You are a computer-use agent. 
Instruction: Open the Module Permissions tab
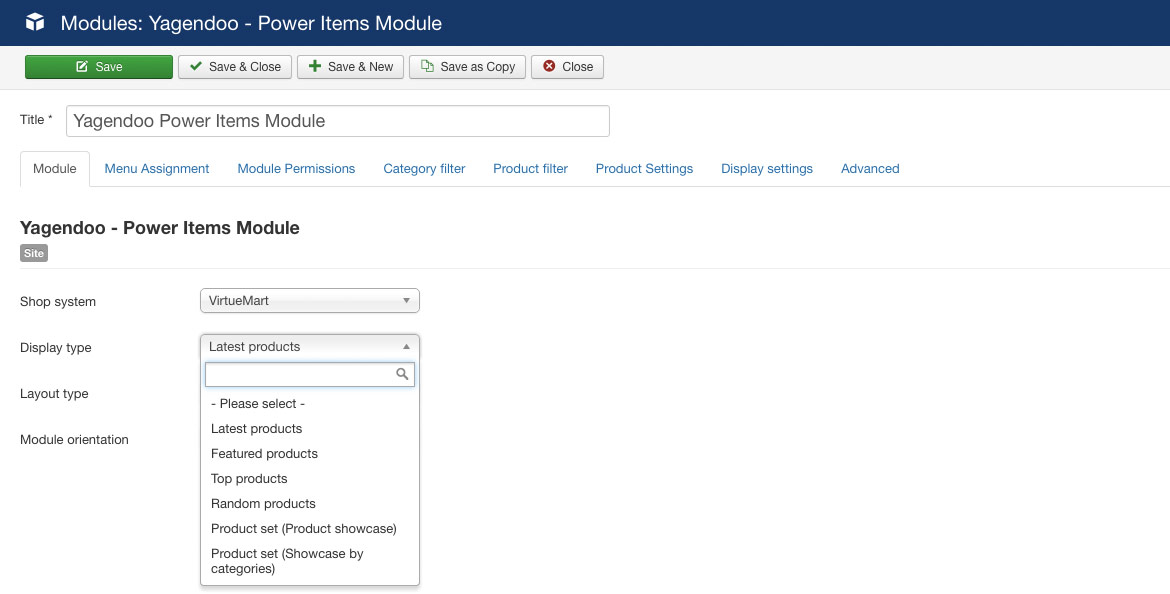[296, 169]
